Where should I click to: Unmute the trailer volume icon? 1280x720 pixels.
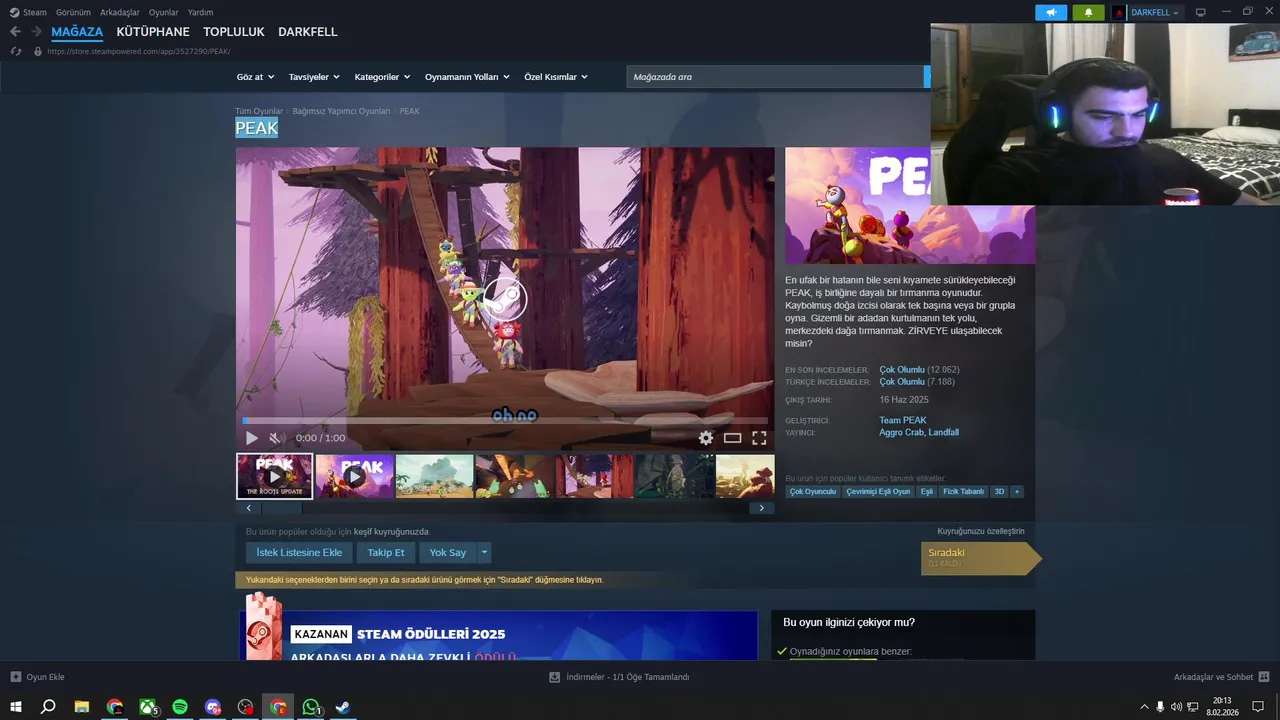point(277,438)
